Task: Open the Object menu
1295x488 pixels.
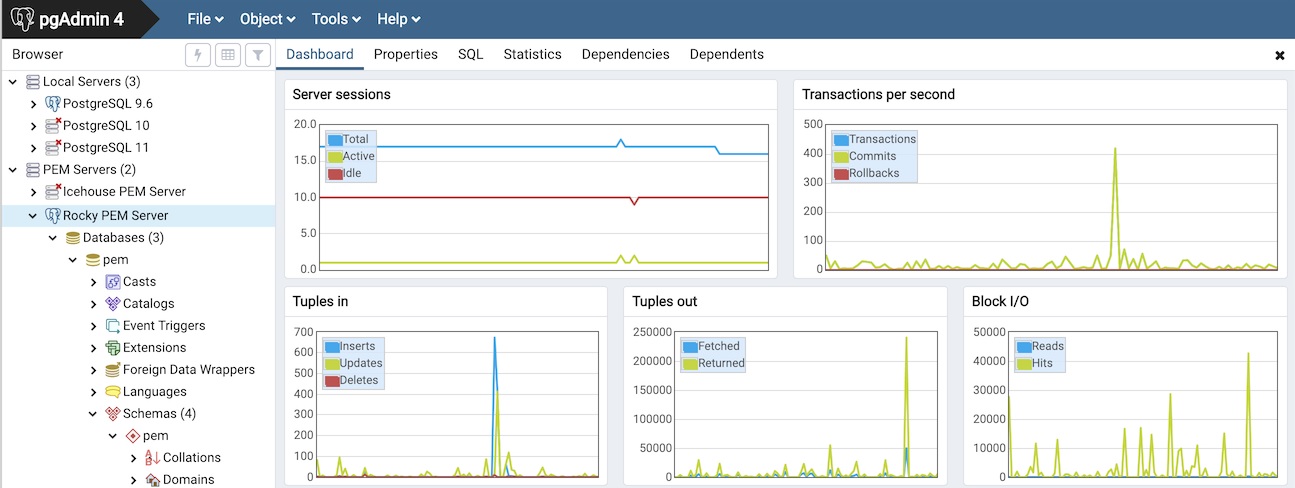Action: [268, 19]
